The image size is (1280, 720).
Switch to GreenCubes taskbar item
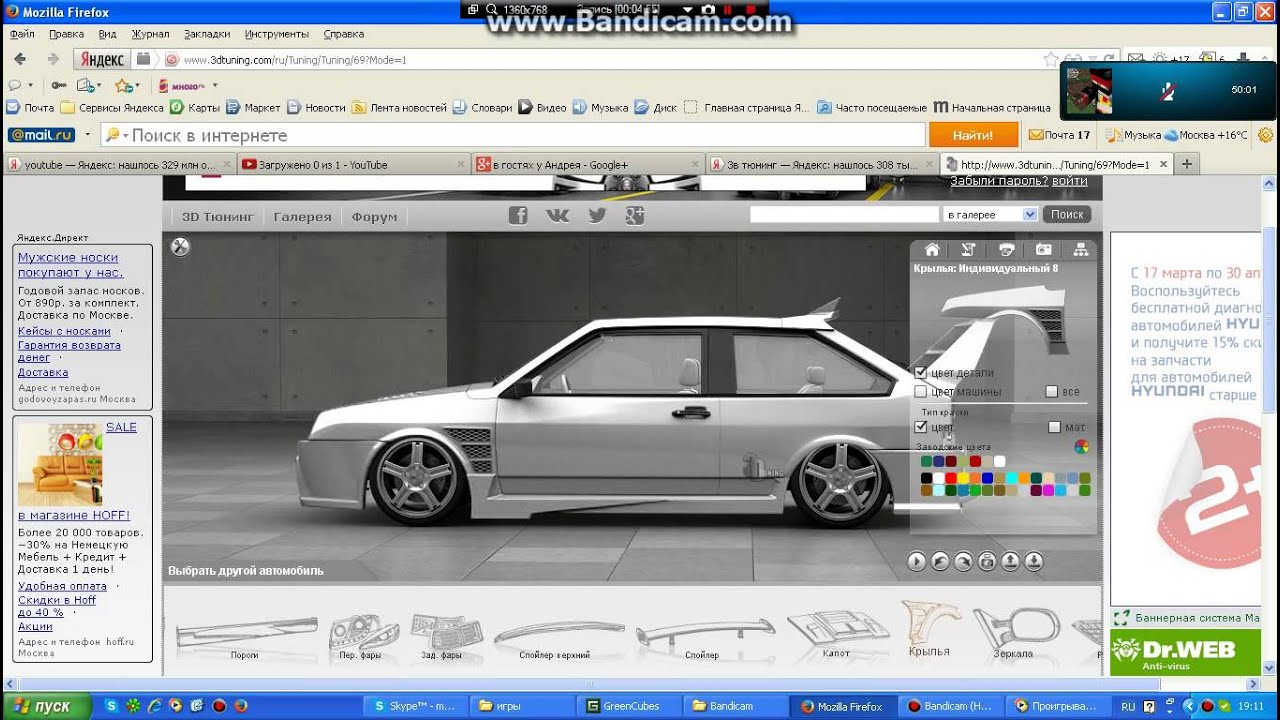[x=630, y=706]
